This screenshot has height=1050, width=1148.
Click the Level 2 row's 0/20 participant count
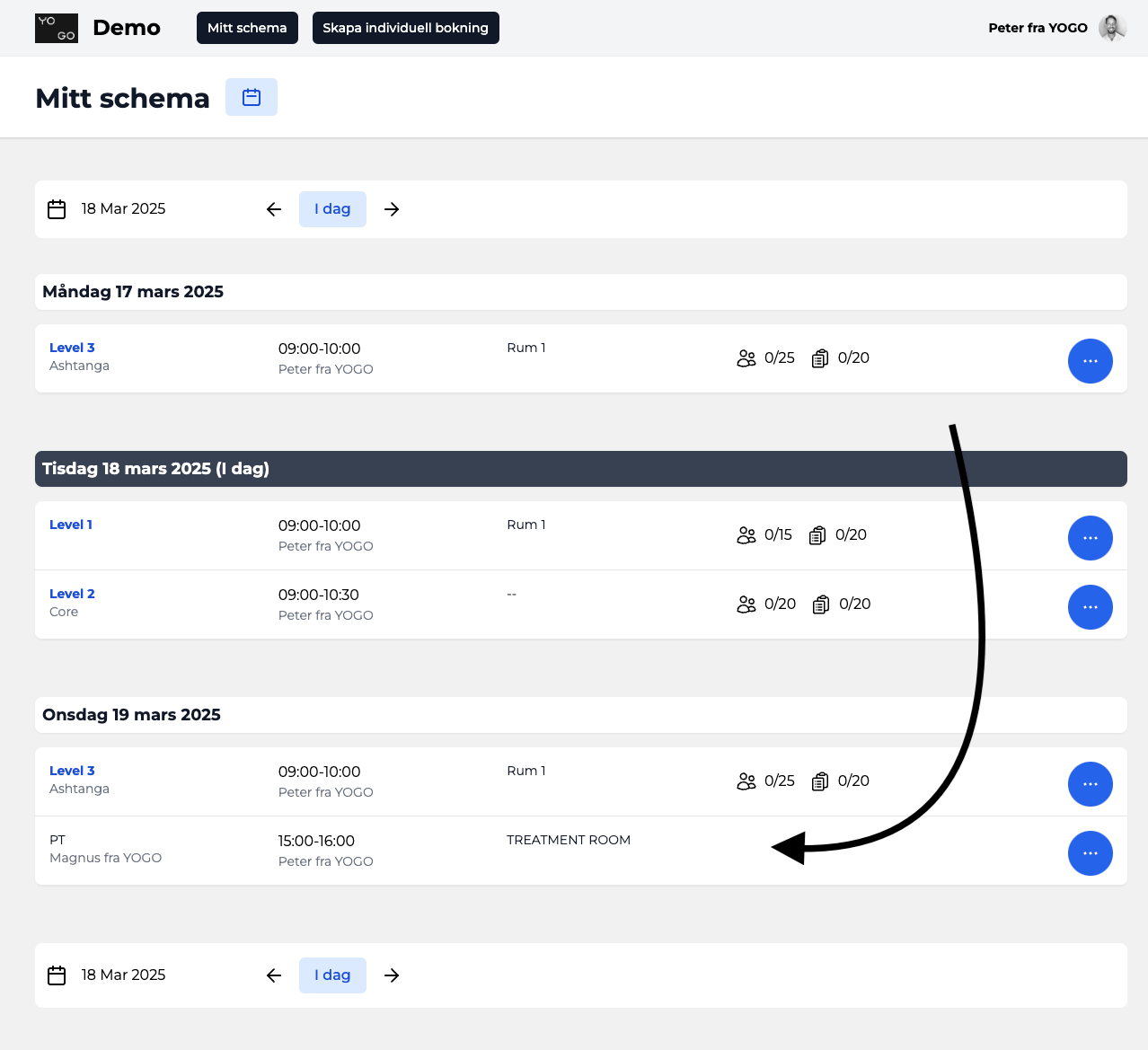point(780,604)
